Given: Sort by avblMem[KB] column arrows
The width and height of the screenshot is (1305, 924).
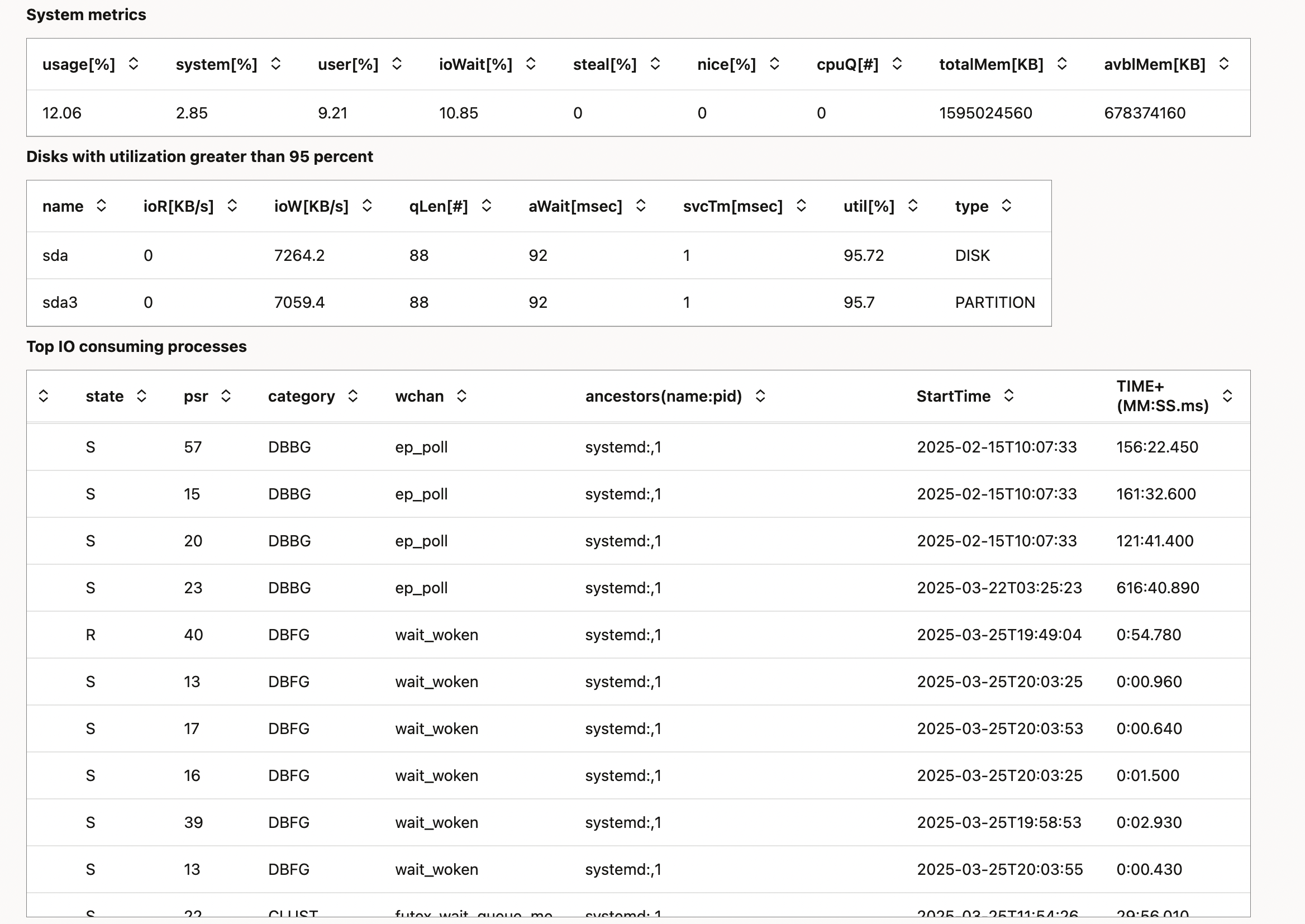Looking at the screenshot, I should pos(1223,64).
